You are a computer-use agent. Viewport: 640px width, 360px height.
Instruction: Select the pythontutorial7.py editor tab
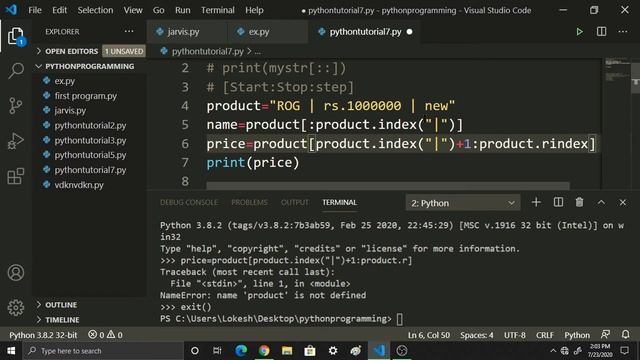click(x=365, y=32)
